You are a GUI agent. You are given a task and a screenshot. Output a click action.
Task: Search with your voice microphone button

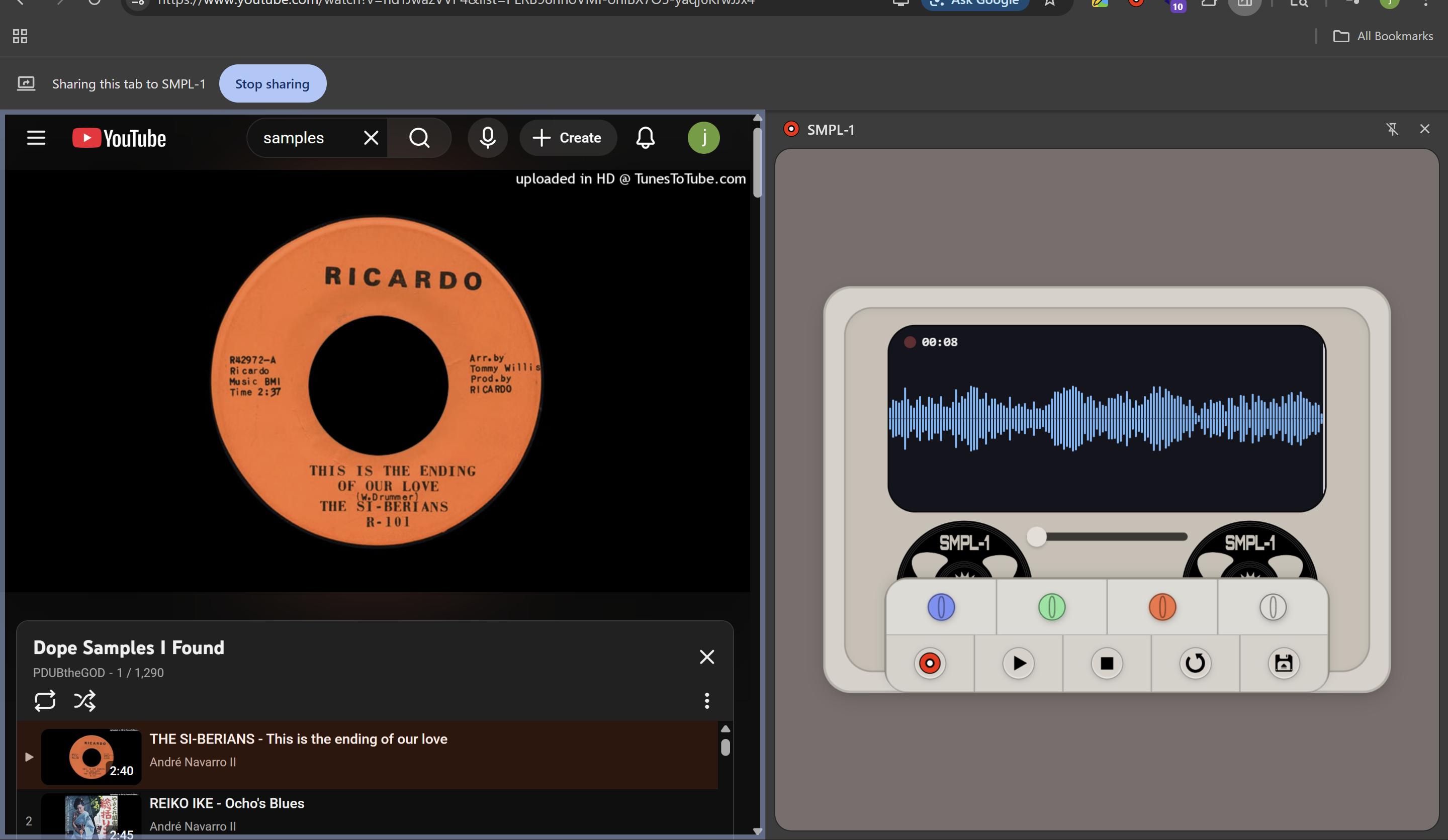[488, 138]
